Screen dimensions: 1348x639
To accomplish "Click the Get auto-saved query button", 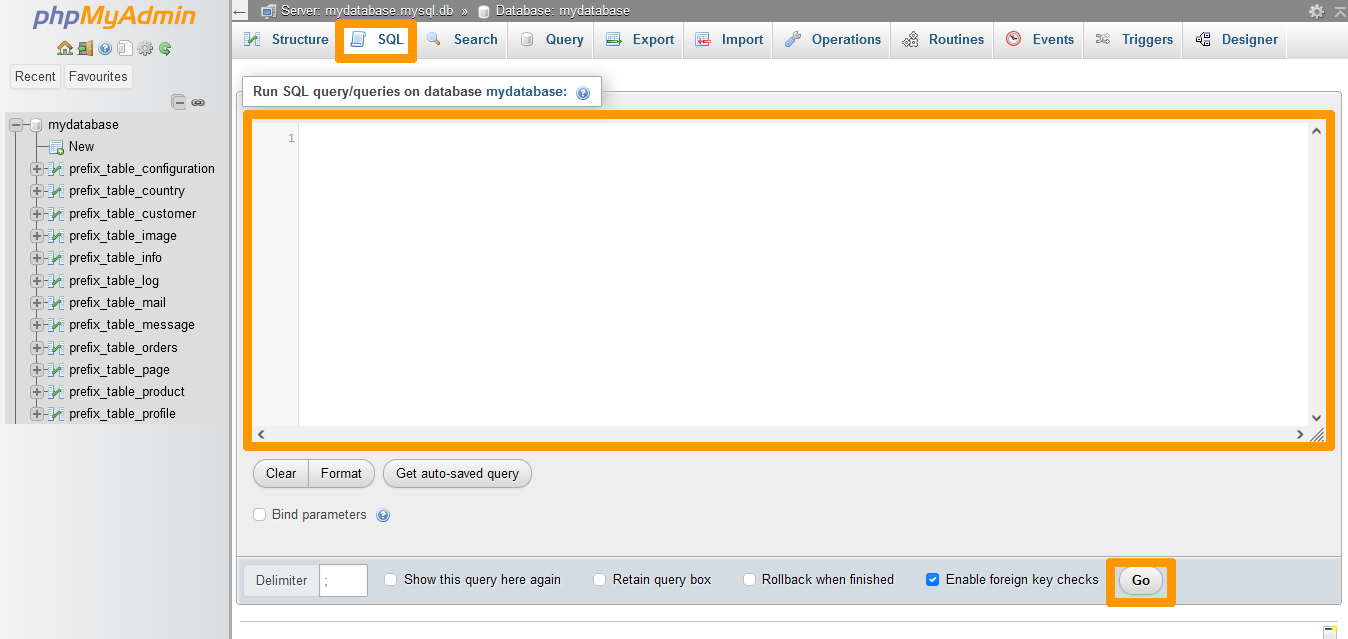I will coord(457,473).
